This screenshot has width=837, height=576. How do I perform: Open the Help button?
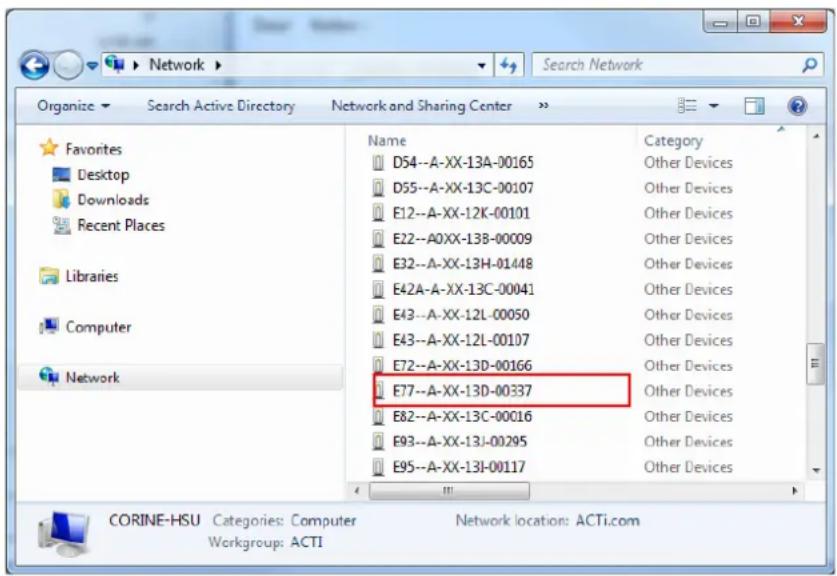point(797,106)
